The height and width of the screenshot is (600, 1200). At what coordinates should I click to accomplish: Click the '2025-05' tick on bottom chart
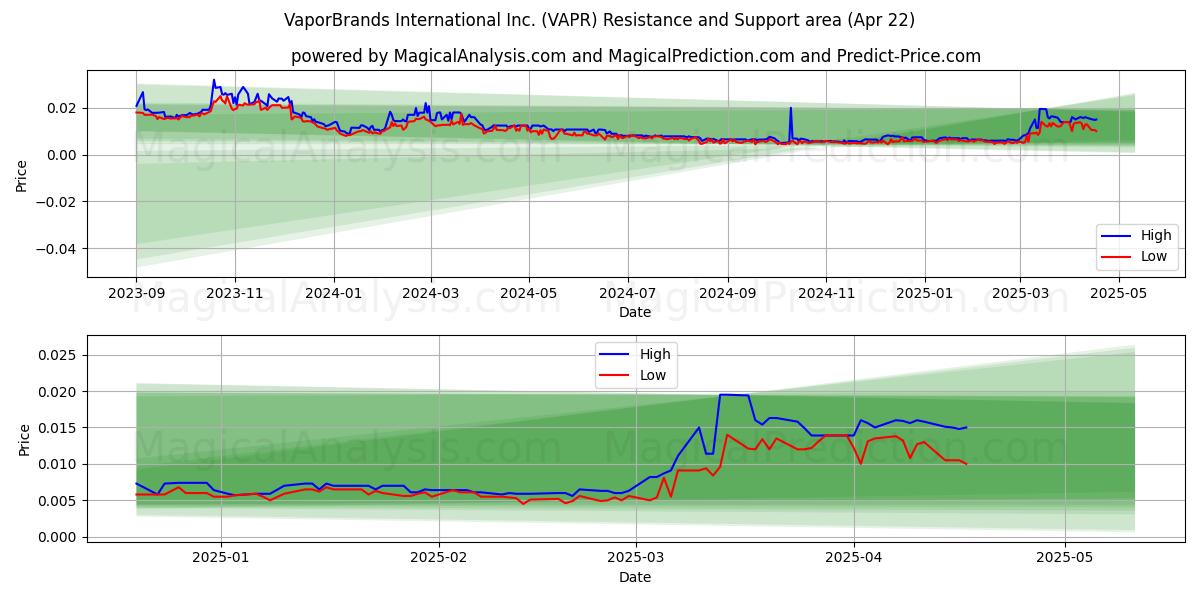1065,557
